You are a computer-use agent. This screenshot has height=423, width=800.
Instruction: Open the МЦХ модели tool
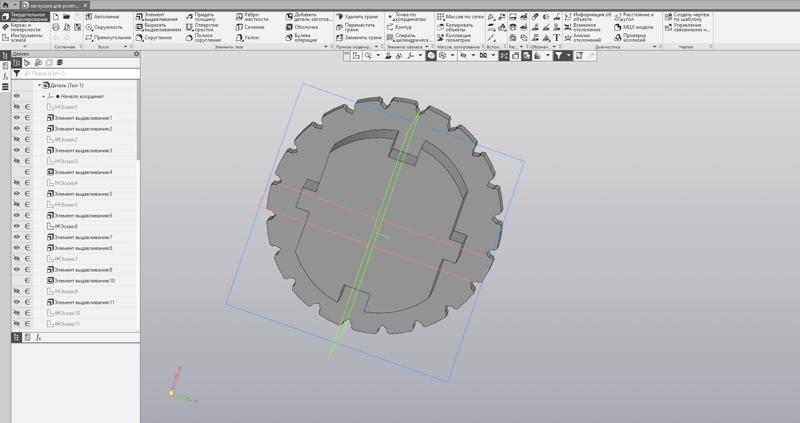[634, 27]
